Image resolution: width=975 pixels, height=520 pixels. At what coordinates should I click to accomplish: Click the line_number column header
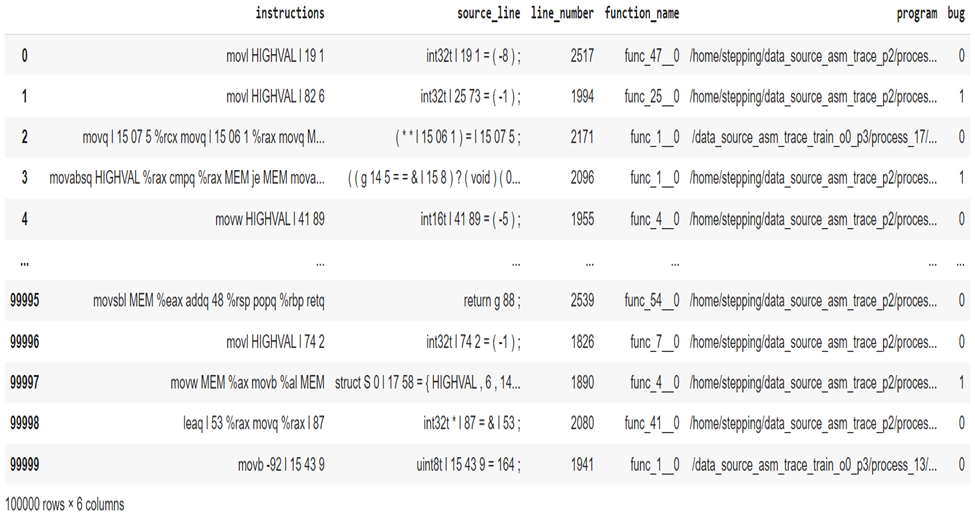pos(562,13)
